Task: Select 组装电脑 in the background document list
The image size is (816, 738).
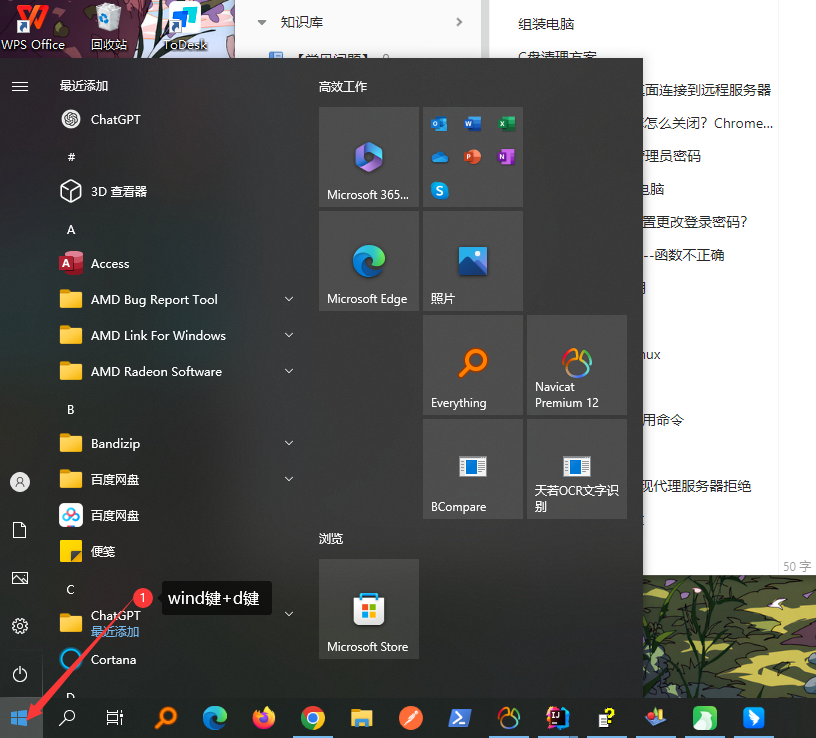Action: click(x=546, y=24)
